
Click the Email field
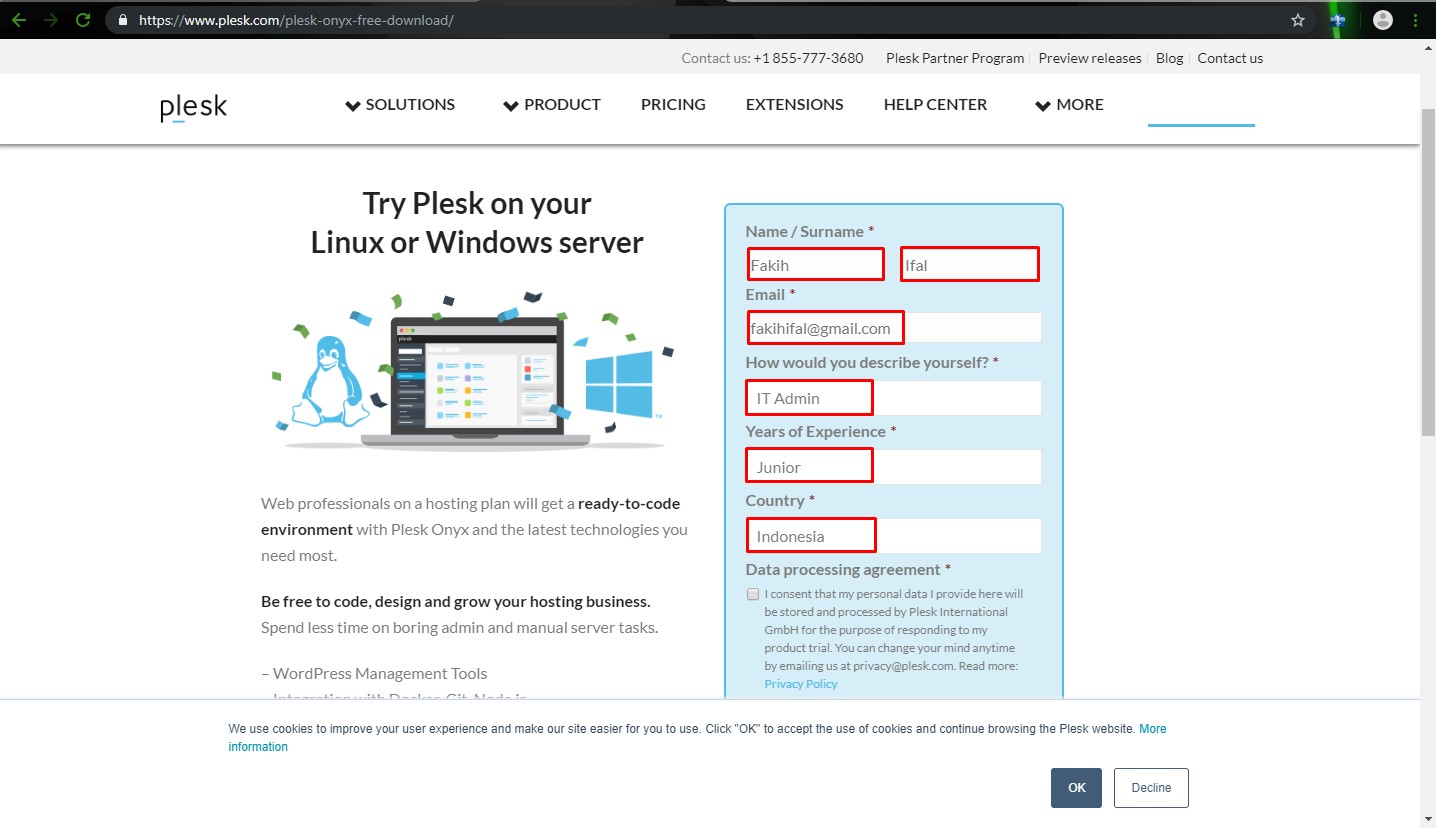click(x=893, y=327)
